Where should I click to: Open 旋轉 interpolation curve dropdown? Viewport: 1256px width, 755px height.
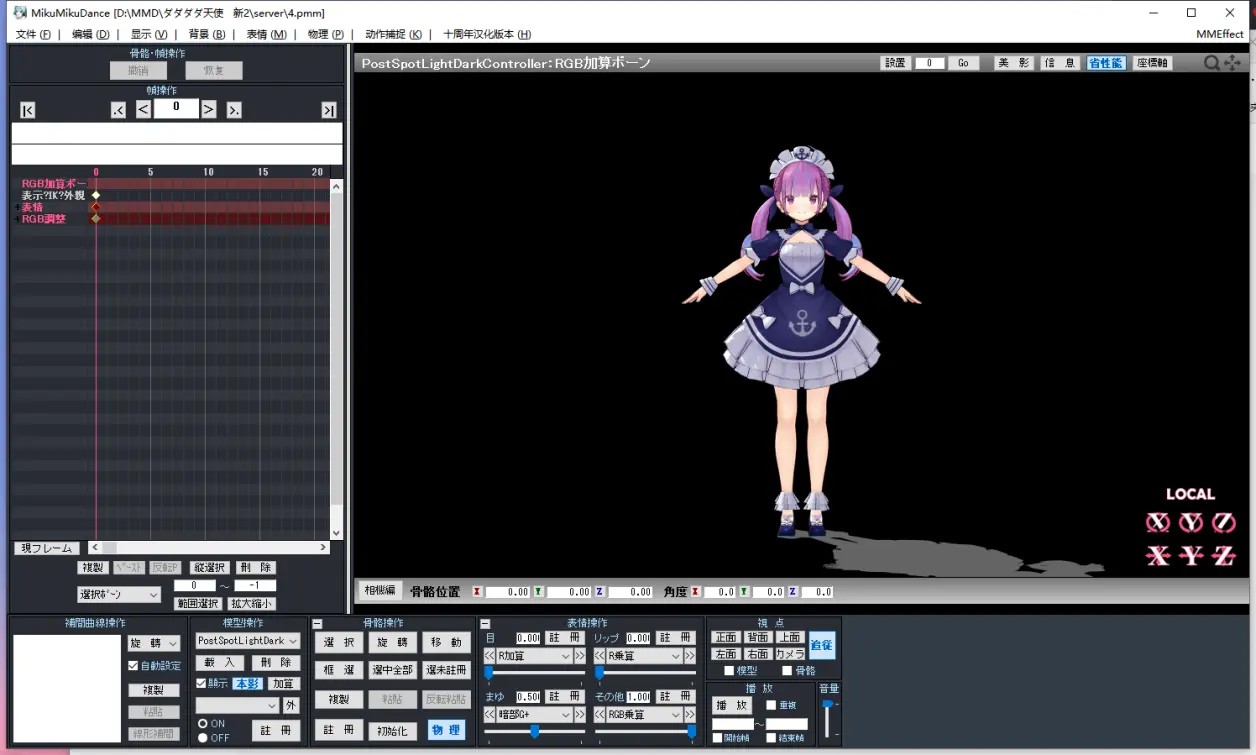pyautogui.click(x=154, y=643)
